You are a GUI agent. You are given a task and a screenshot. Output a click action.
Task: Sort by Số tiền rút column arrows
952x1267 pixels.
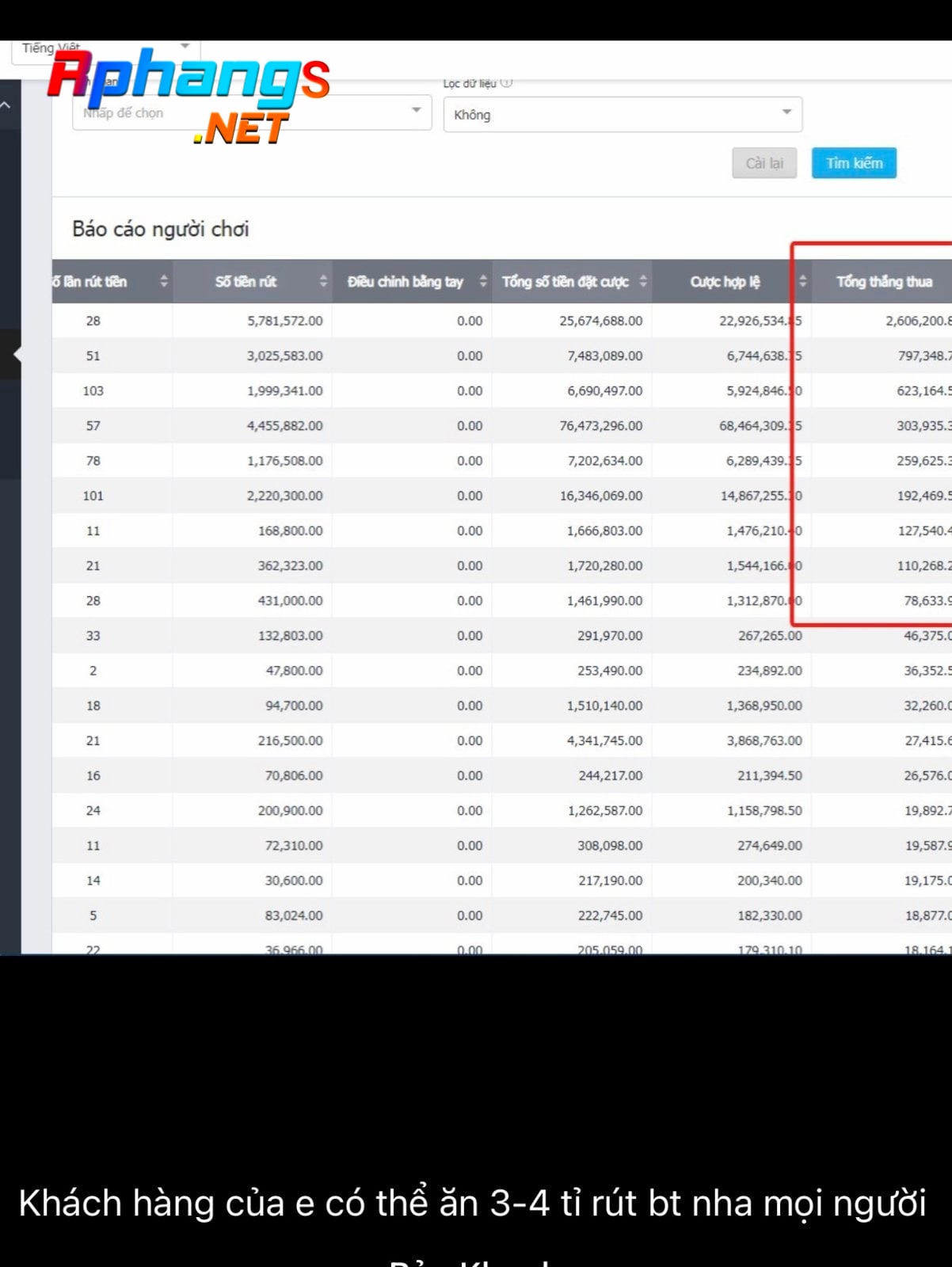[323, 281]
